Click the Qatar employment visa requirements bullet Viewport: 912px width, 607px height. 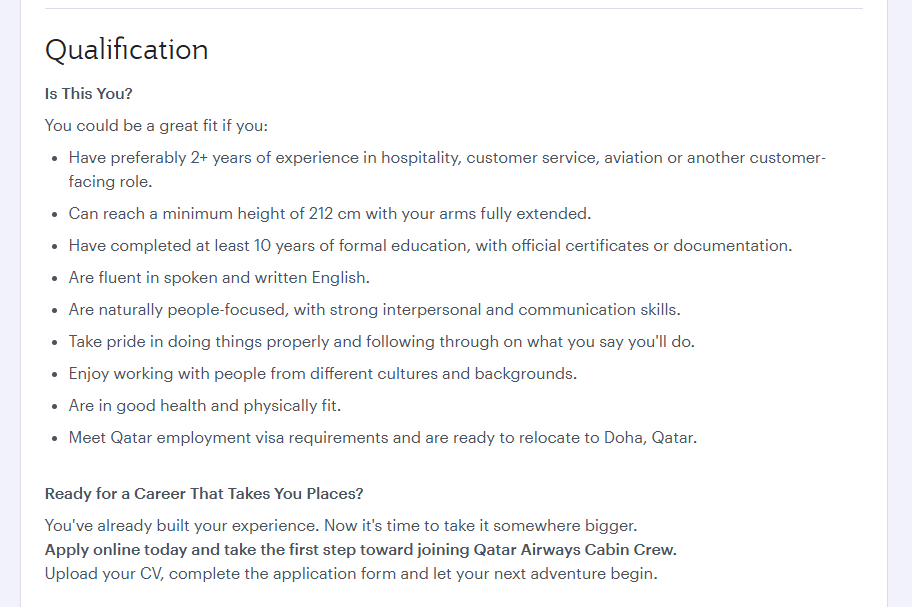[383, 437]
